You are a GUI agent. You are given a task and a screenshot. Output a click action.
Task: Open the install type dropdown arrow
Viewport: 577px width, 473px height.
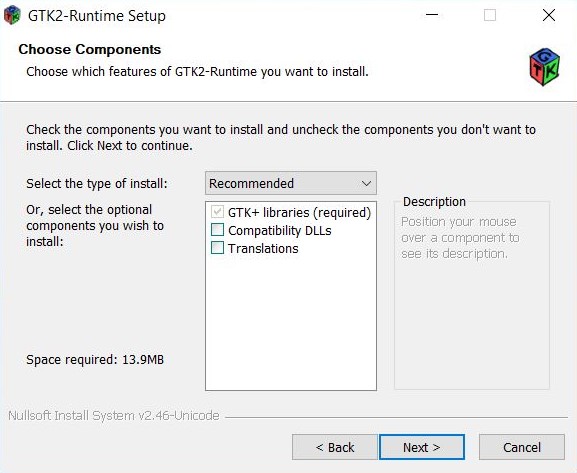pyautogui.click(x=366, y=183)
